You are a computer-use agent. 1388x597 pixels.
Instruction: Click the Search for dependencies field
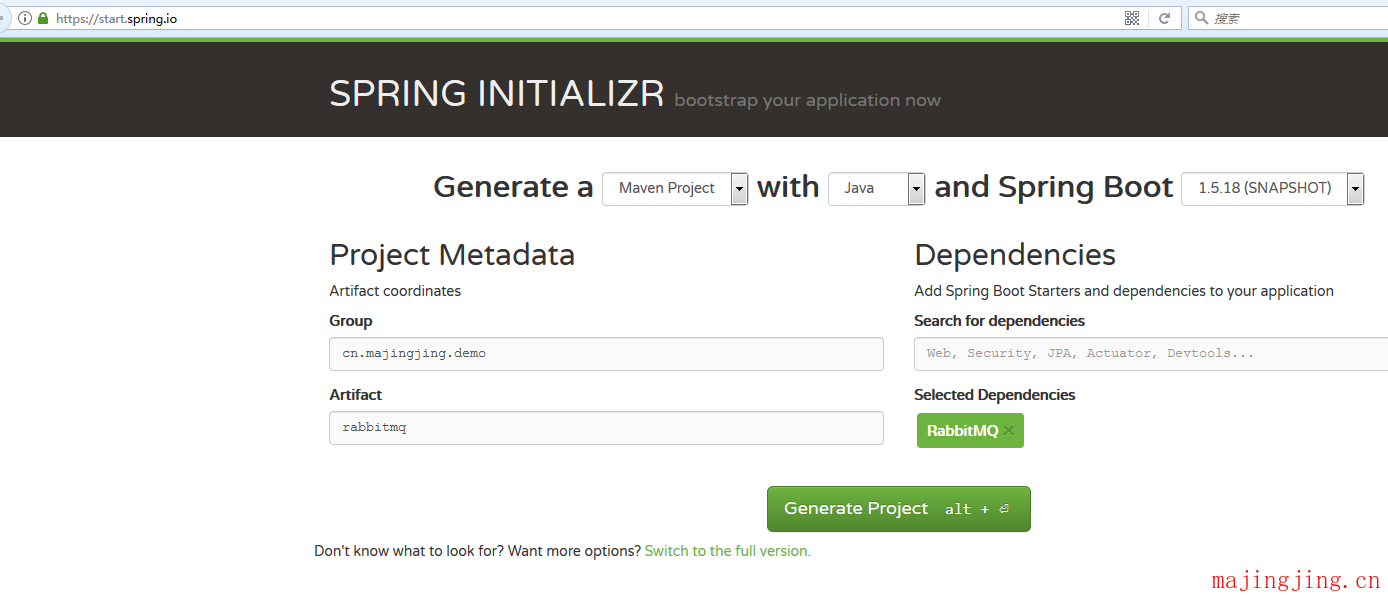point(1151,354)
